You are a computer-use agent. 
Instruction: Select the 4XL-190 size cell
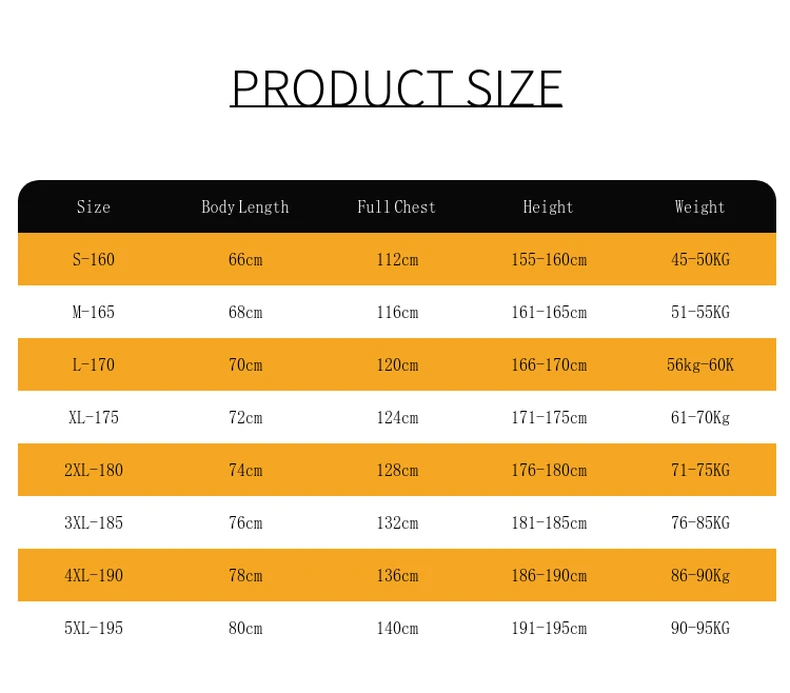(x=93, y=576)
